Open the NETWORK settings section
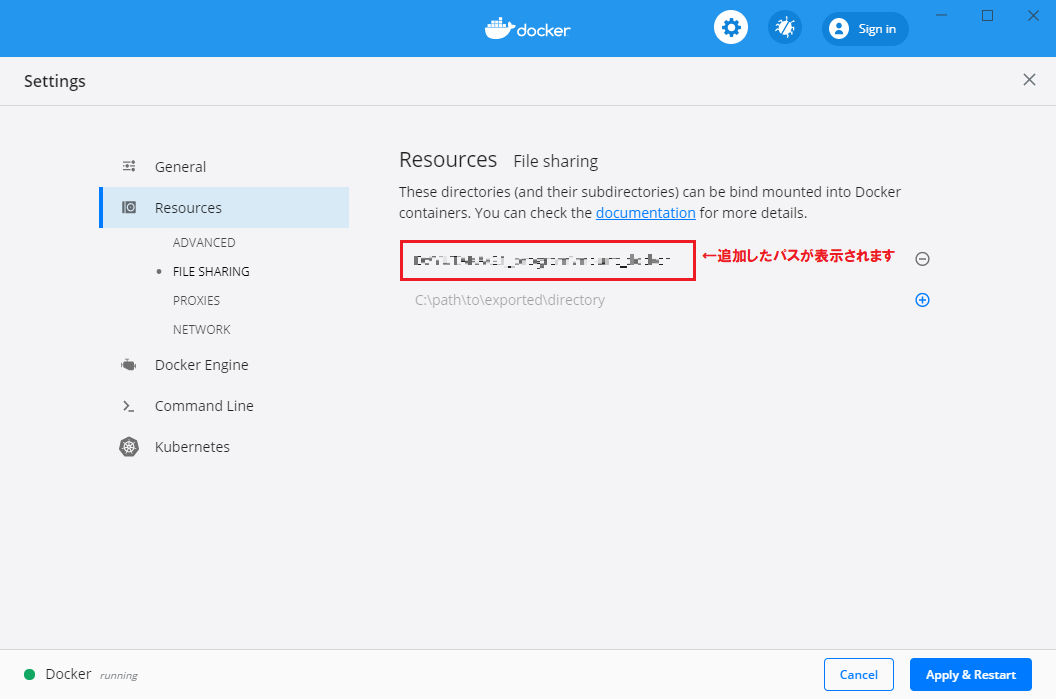1056x699 pixels. (201, 329)
